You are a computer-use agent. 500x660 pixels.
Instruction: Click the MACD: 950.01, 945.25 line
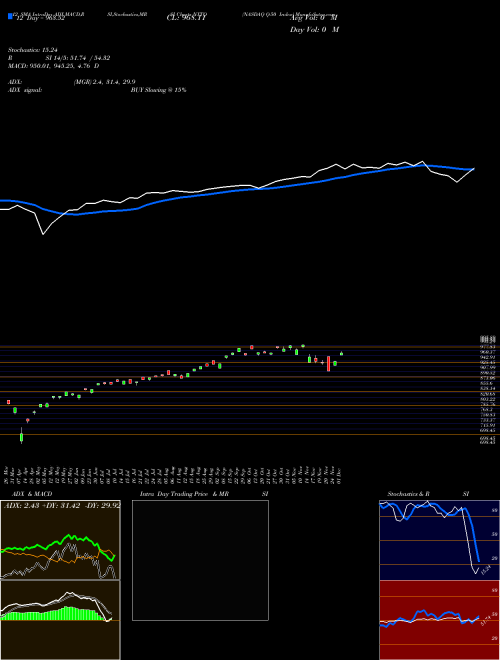(x=54, y=66)
